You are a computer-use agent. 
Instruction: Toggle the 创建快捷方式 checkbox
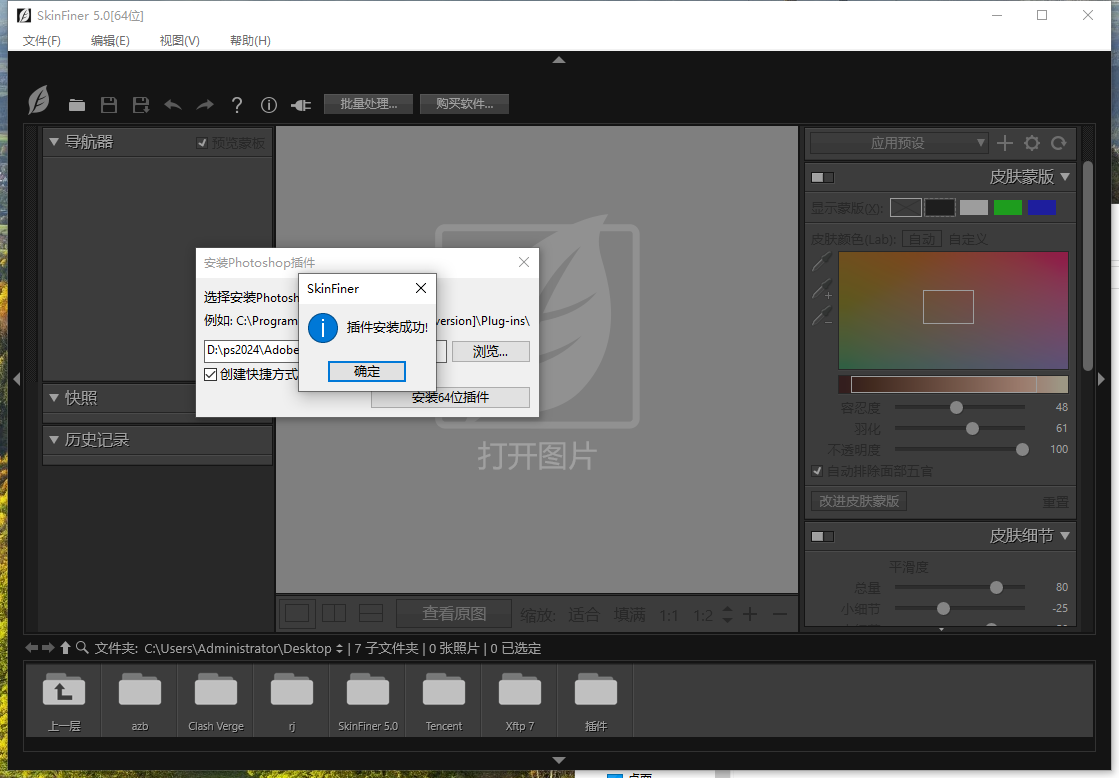[210, 374]
